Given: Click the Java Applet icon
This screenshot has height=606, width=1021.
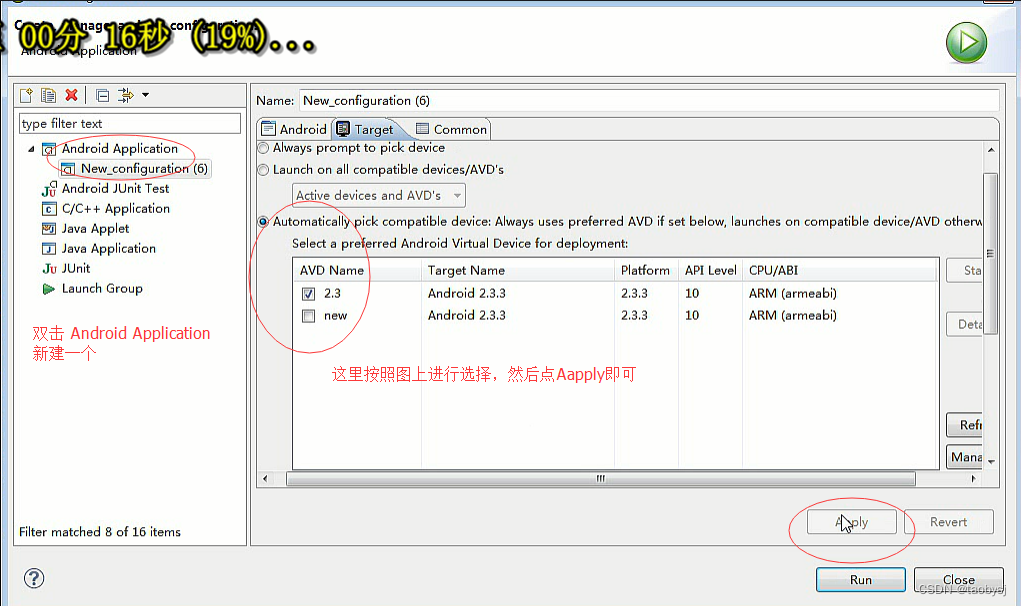Looking at the screenshot, I should pos(49,228).
